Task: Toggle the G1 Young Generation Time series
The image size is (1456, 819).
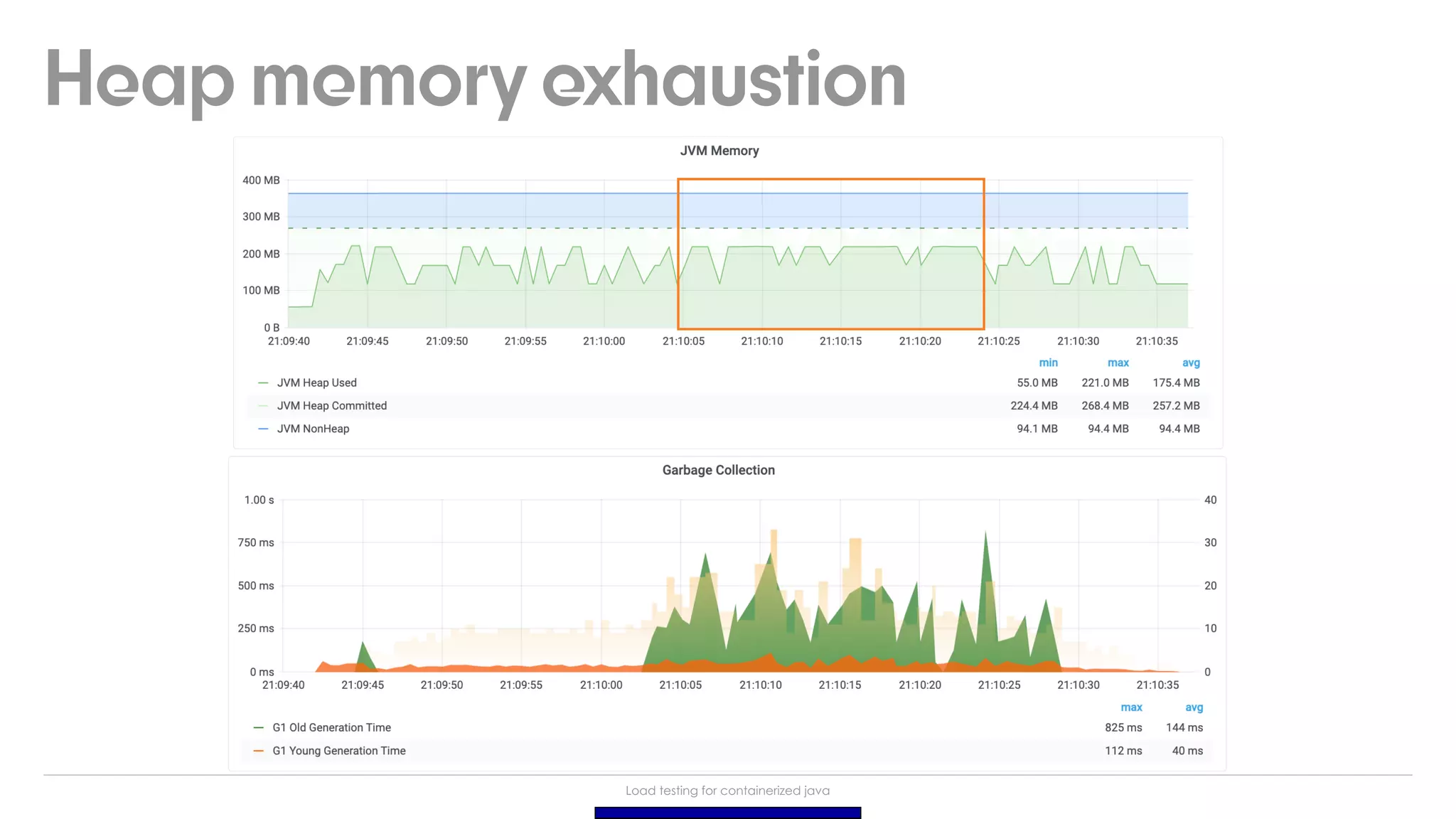Action: [x=338, y=751]
